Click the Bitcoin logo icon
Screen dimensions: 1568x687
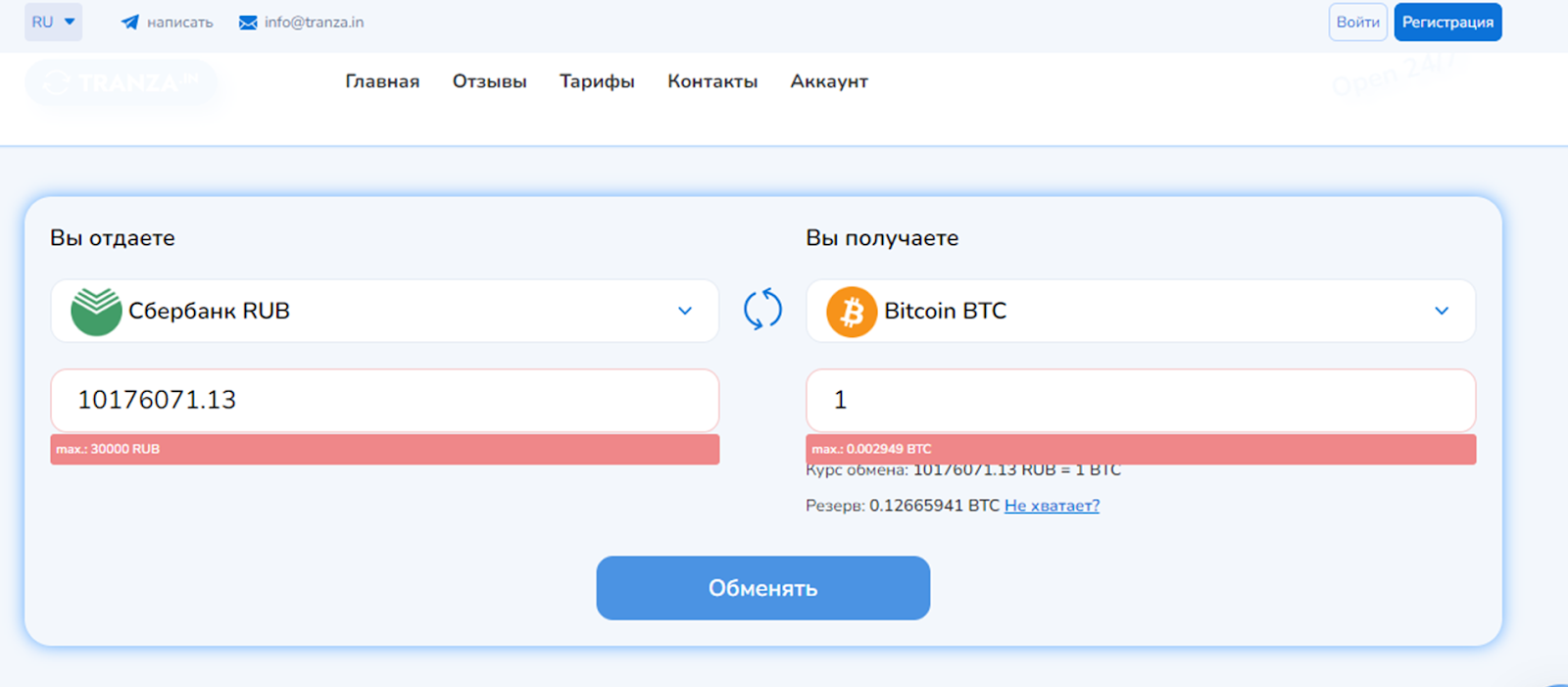852,312
